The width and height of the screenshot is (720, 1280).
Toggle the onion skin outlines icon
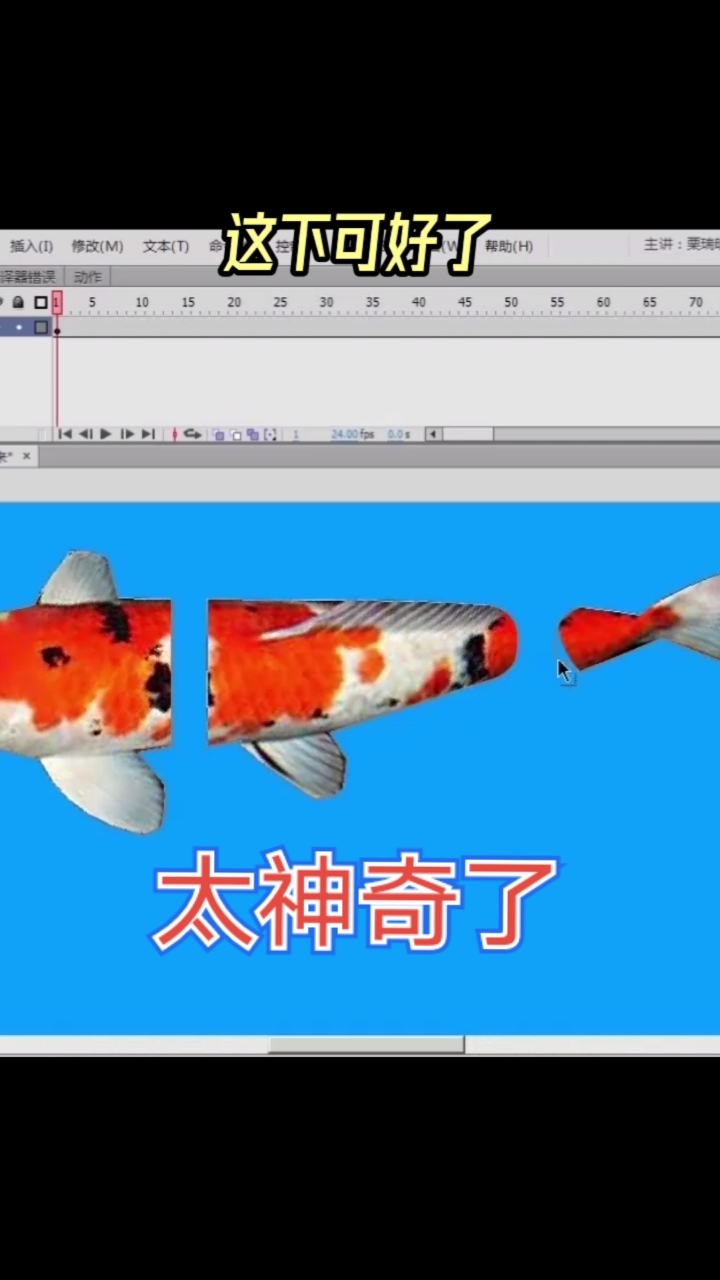pyautogui.click(x=236, y=435)
